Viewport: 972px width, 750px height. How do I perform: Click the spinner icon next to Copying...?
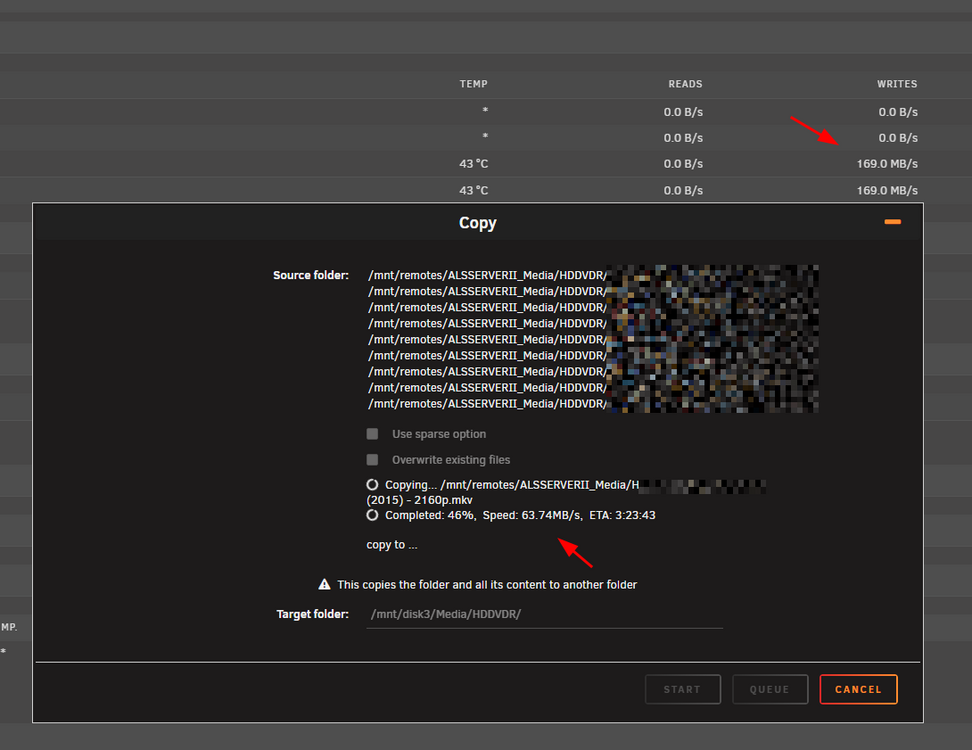(x=372, y=484)
